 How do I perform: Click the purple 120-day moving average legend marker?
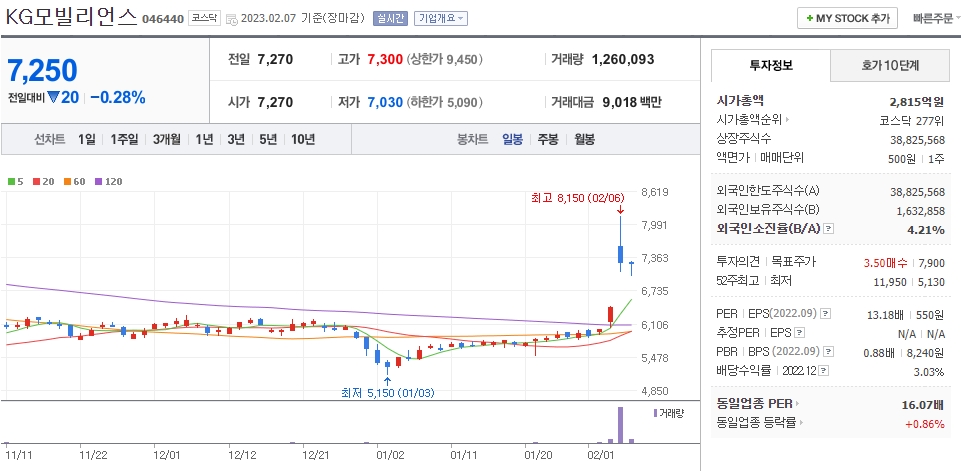pyautogui.click(x=99, y=182)
